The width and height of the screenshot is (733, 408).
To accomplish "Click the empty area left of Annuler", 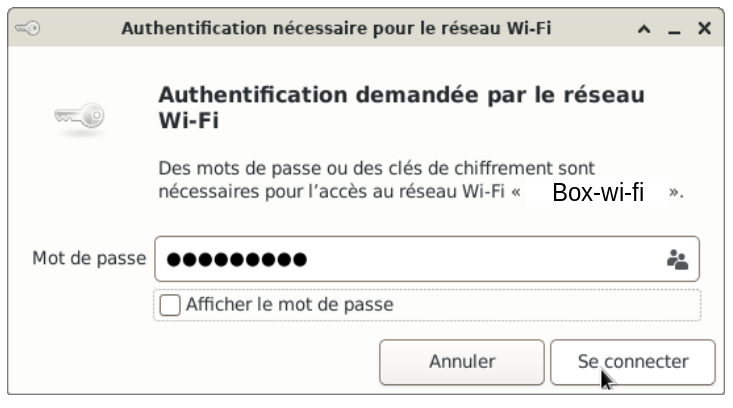I will point(196,362).
